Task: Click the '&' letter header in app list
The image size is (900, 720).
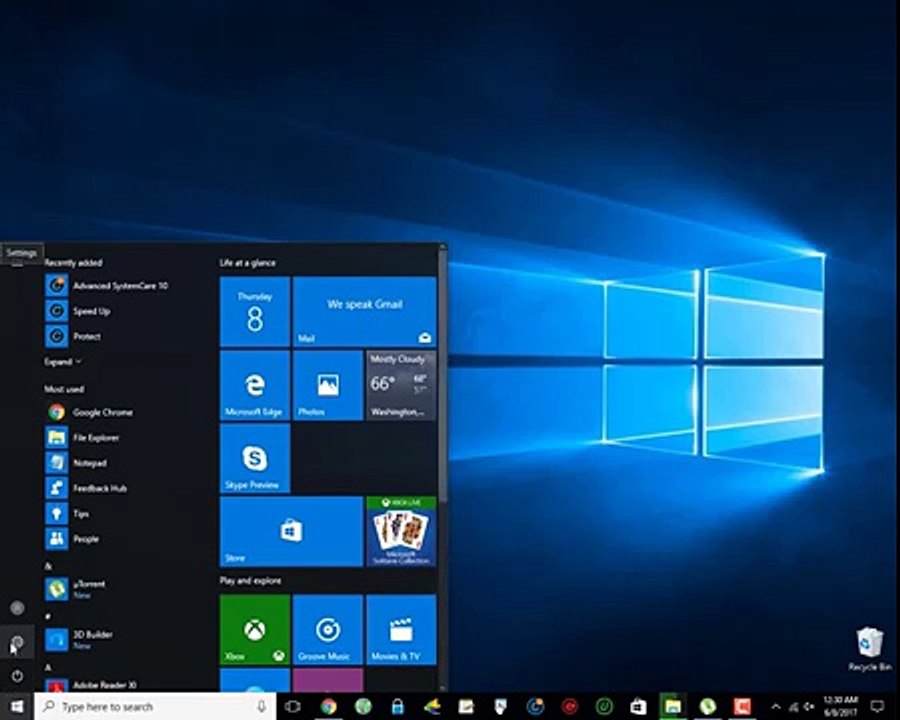Action: (48, 567)
